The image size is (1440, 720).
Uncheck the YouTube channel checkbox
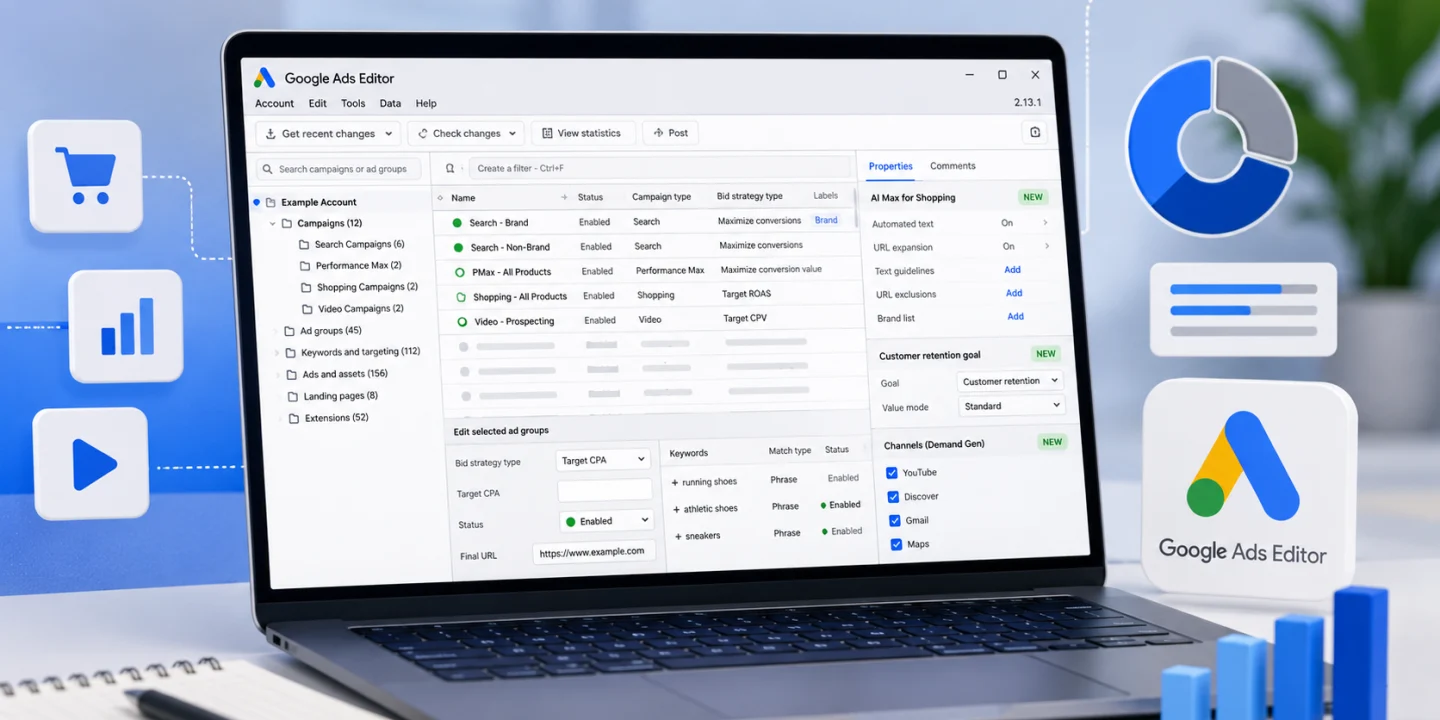[892, 473]
